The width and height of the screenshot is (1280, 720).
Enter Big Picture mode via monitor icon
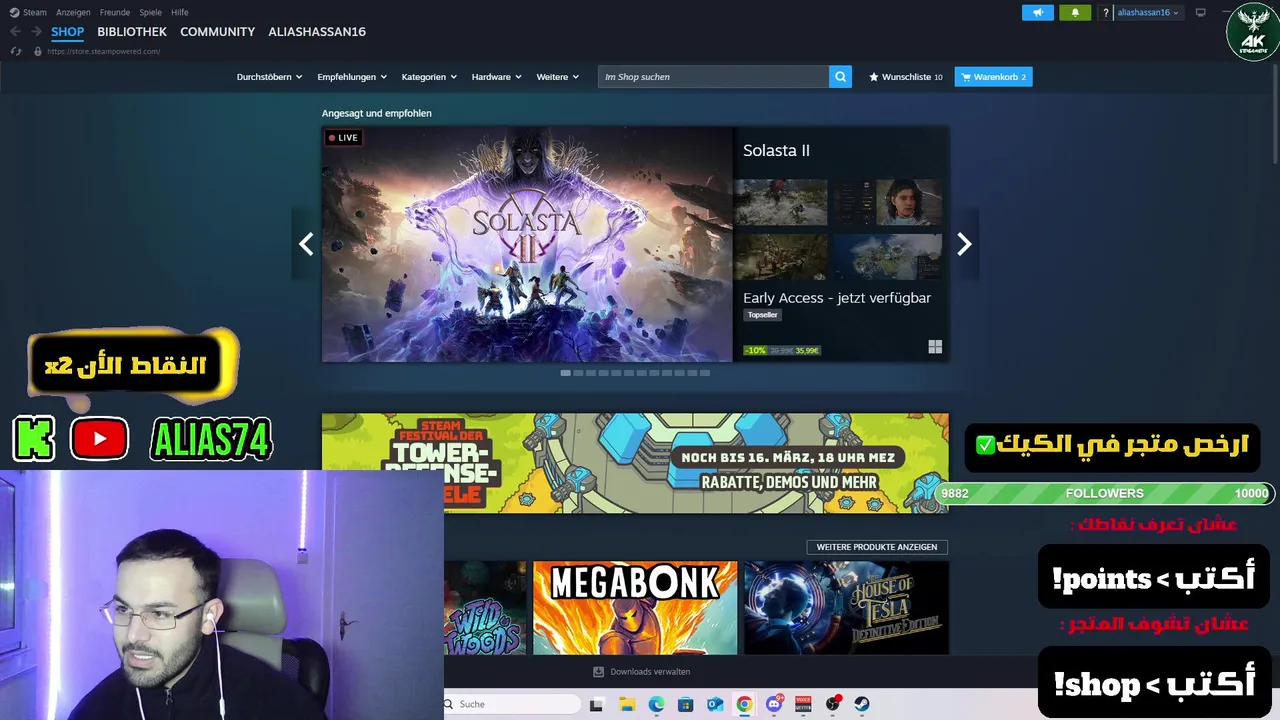pos(1200,12)
